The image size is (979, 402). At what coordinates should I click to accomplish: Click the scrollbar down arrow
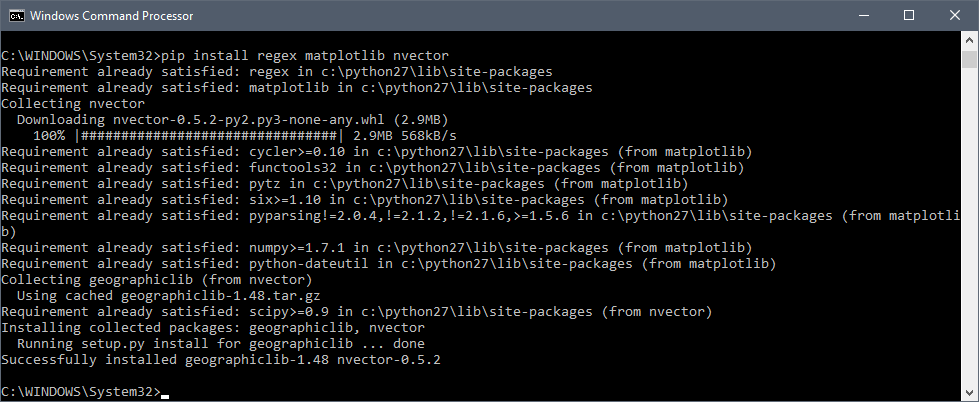[969, 393]
